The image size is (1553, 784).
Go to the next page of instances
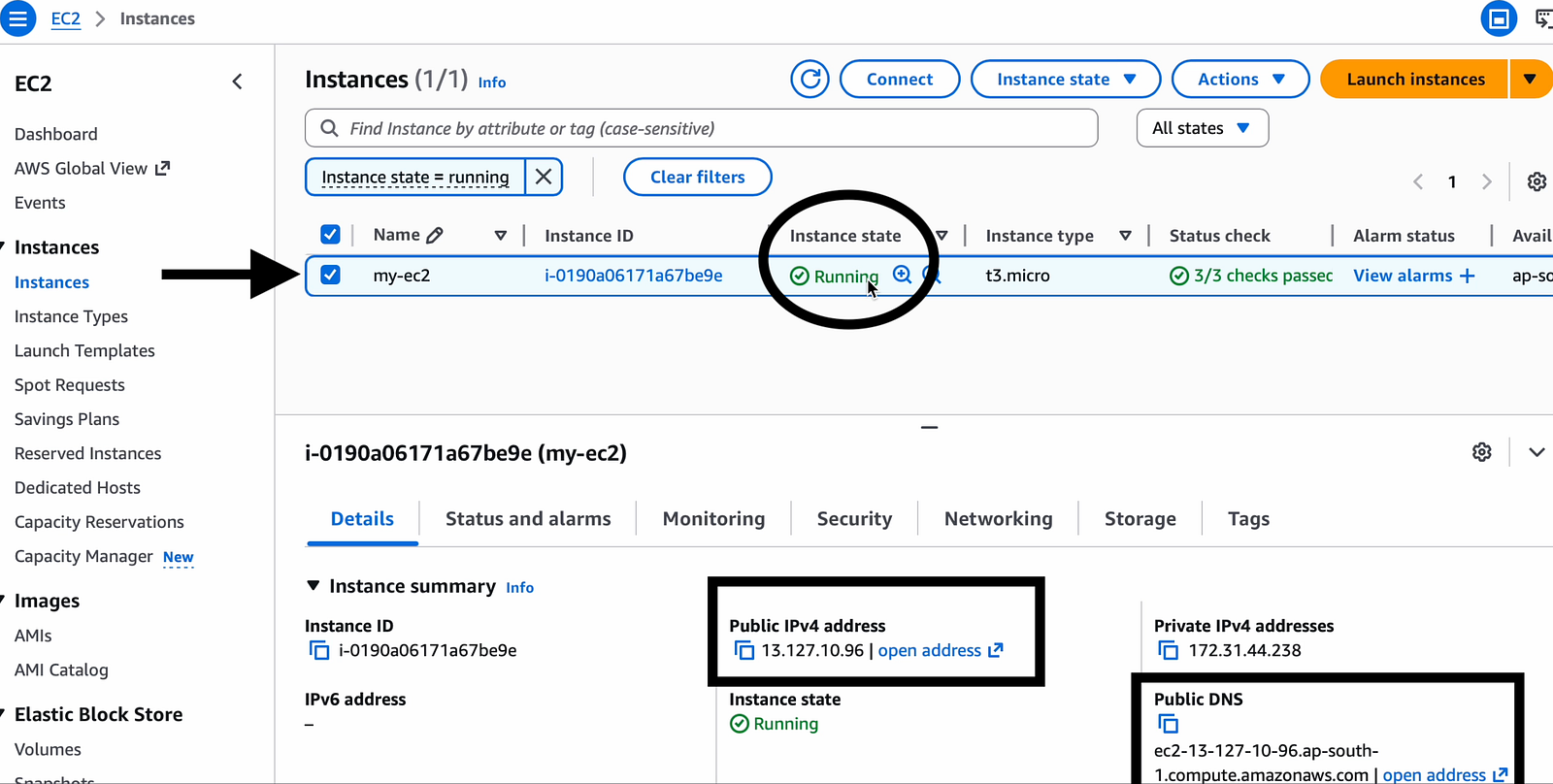point(1486,181)
